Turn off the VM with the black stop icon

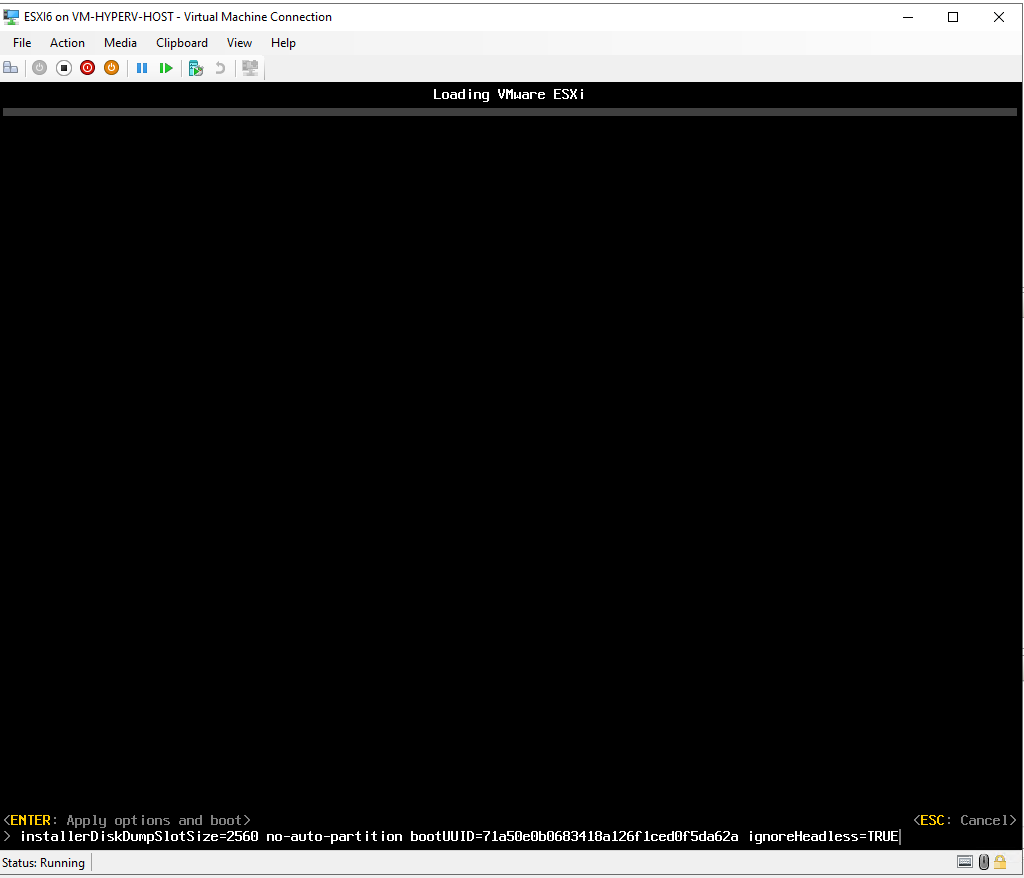coord(63,68)
